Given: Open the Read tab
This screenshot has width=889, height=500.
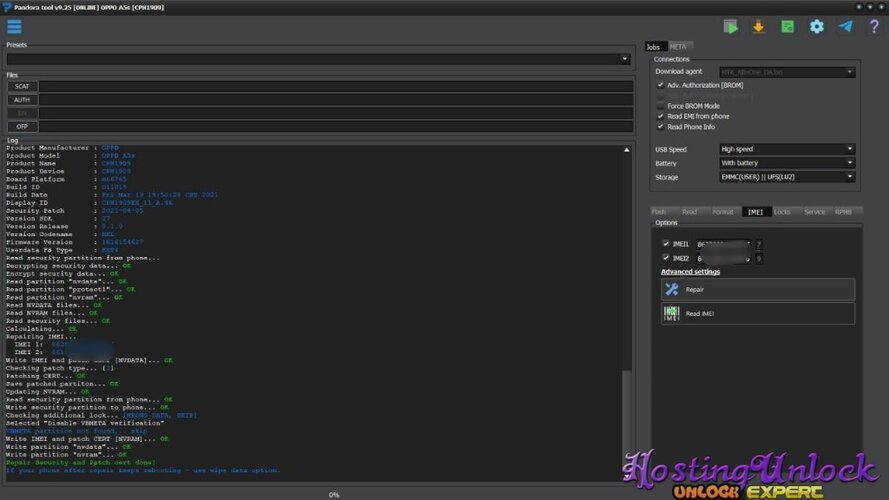Looking at the screenshot, I should tap(689, 212).
